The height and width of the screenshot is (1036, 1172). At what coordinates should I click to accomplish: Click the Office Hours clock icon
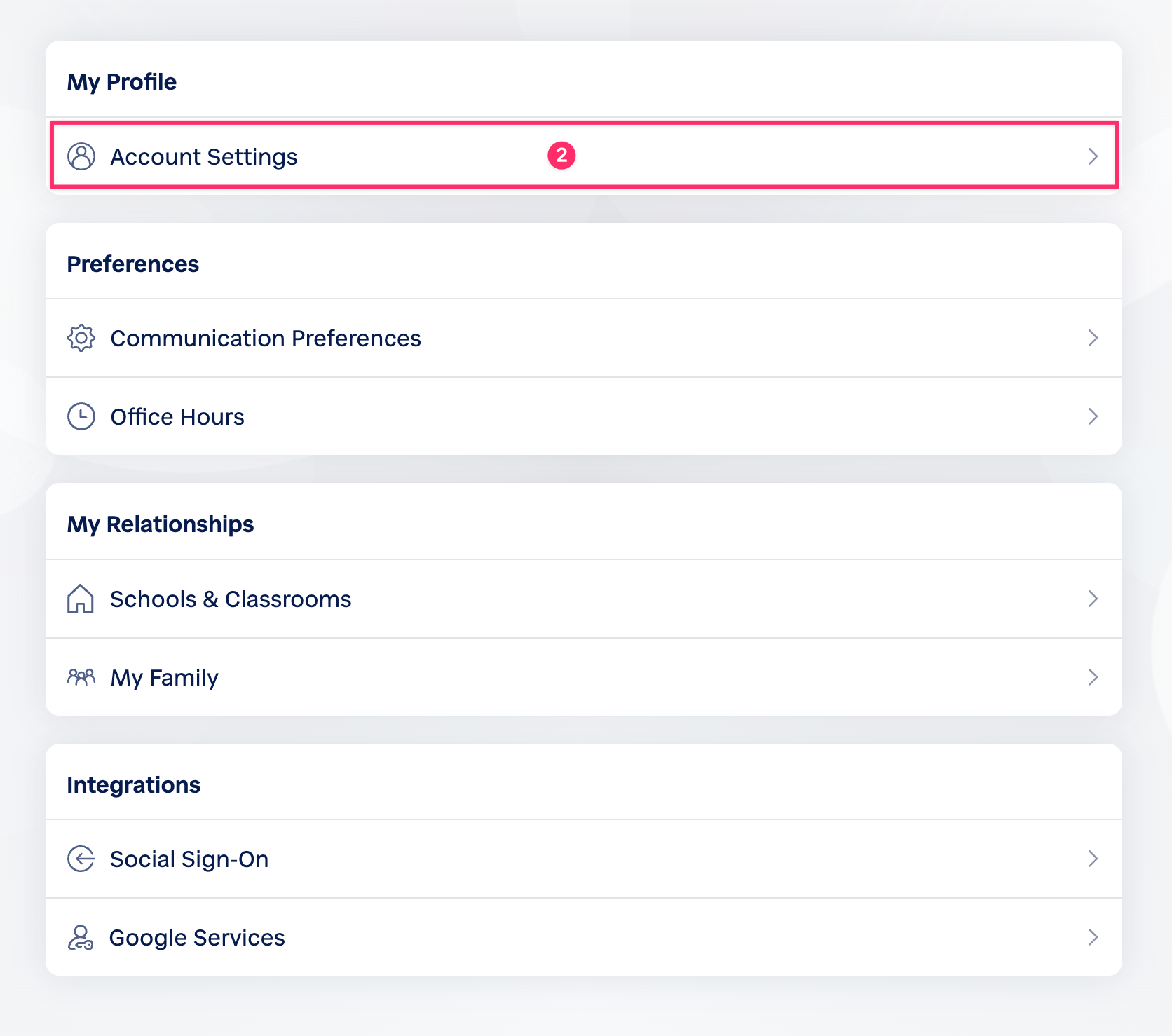81,416
